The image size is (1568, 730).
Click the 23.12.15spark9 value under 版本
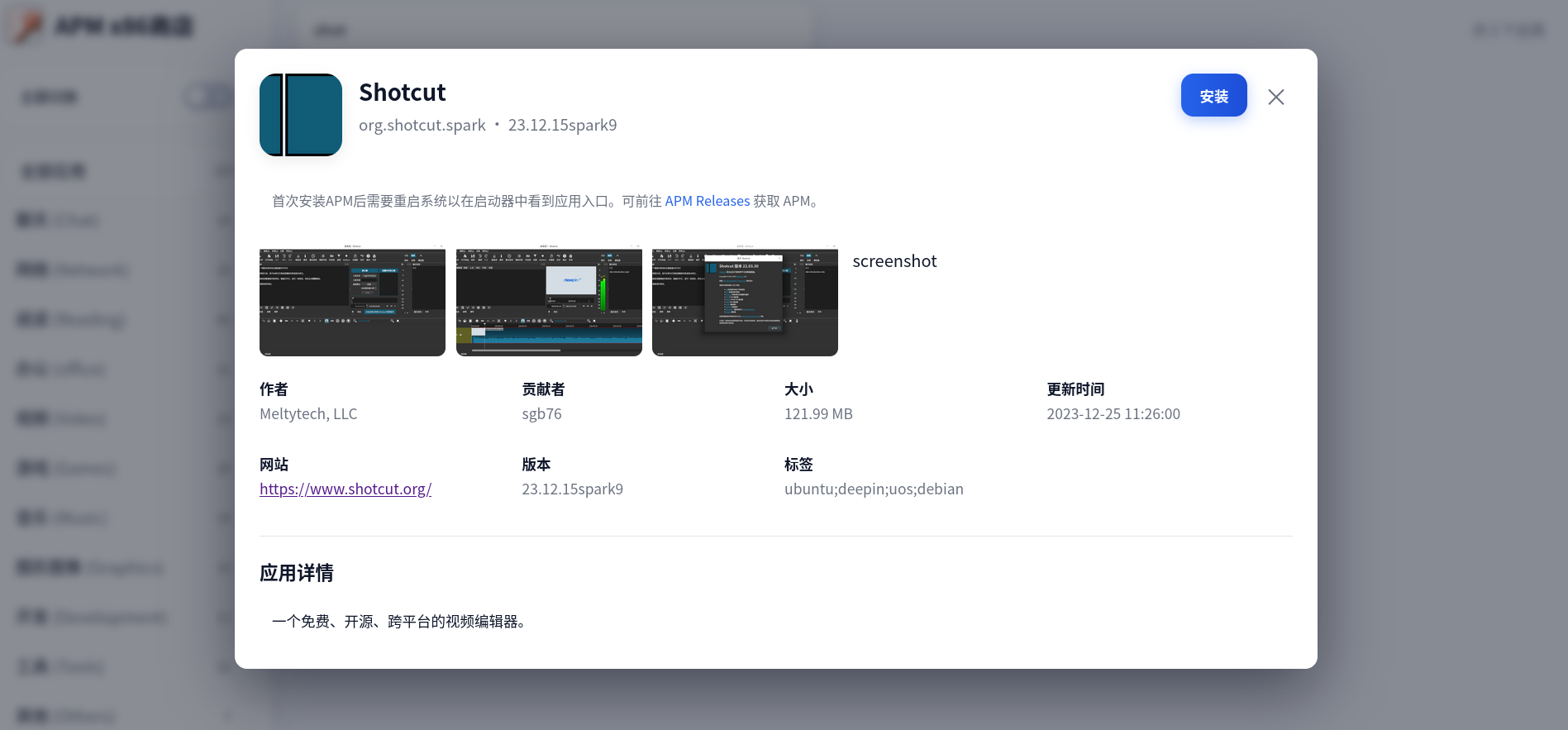pos(572,489)
